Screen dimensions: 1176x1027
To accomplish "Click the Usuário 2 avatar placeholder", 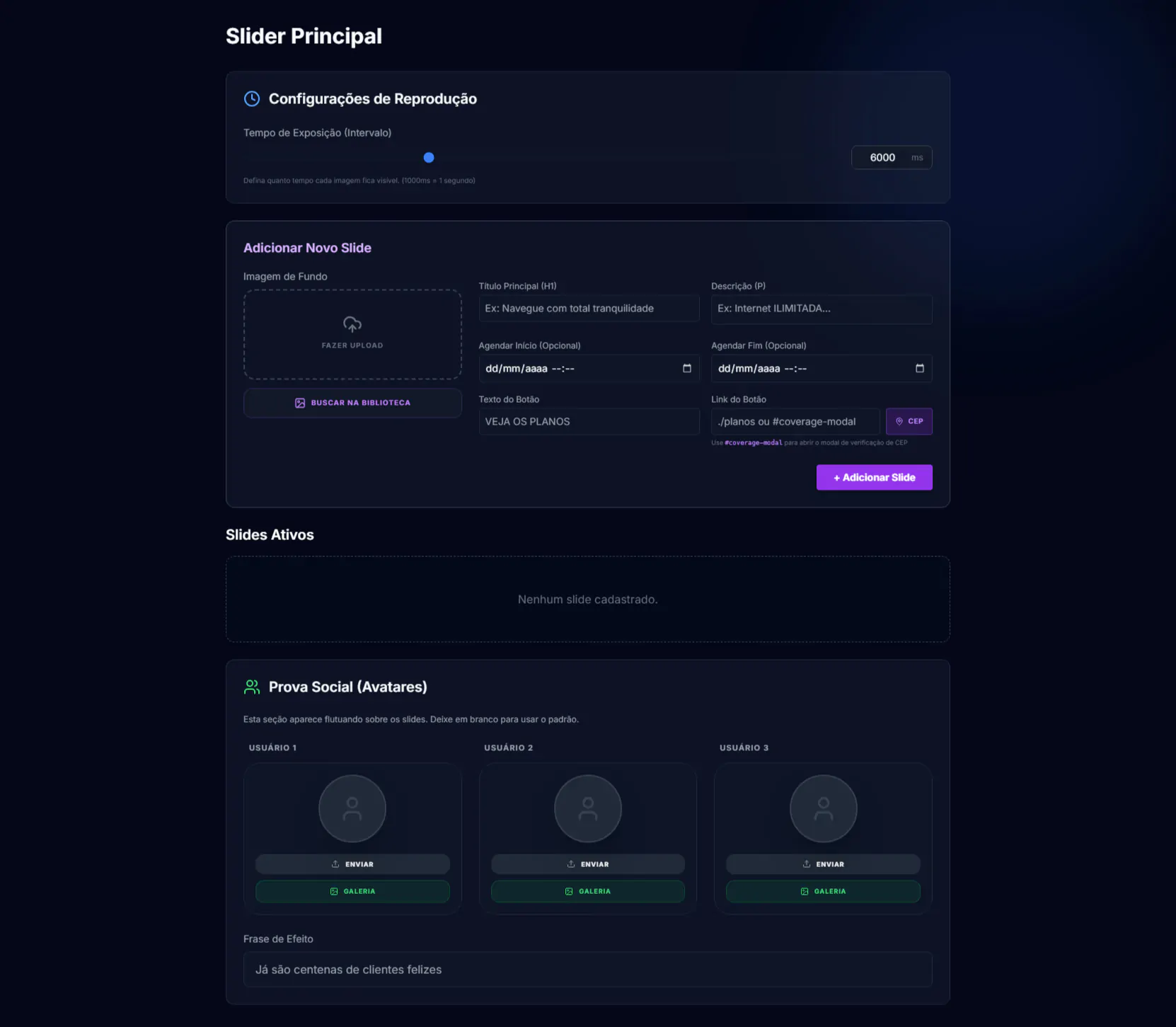I will (587, 808).
